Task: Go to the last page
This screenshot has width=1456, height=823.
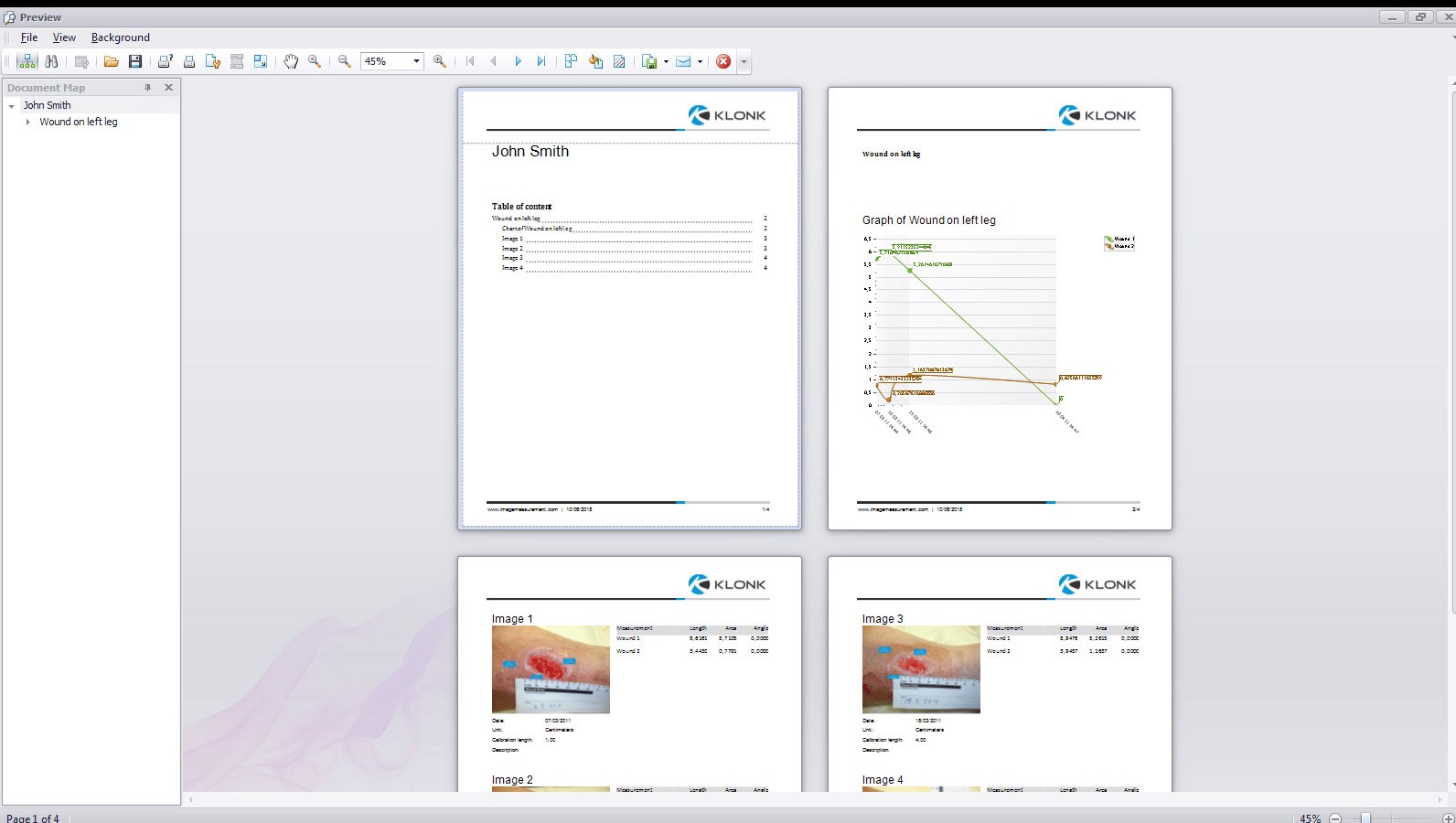Action: pyautogui.click(x=541, y=61)
